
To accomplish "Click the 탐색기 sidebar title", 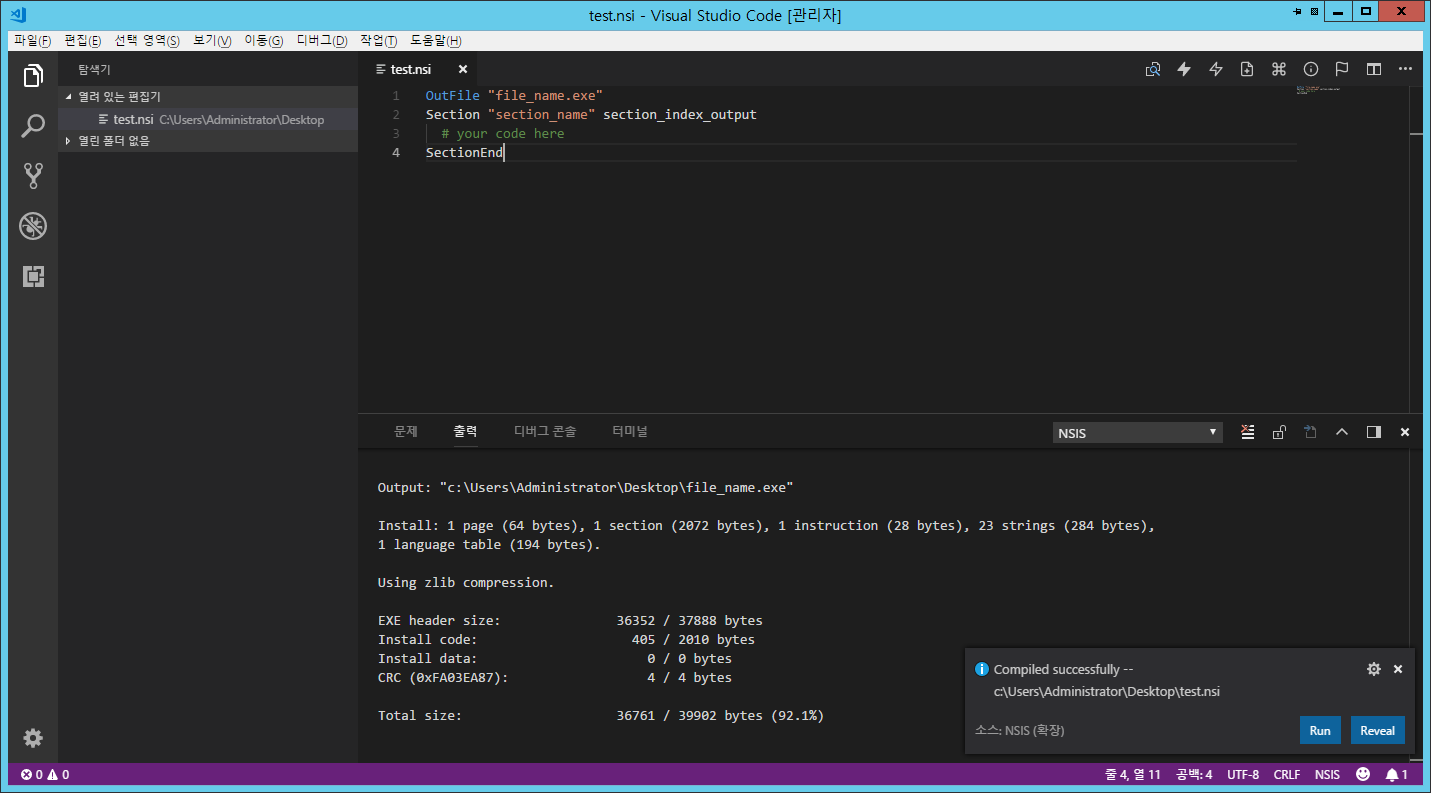I will 95,69.
